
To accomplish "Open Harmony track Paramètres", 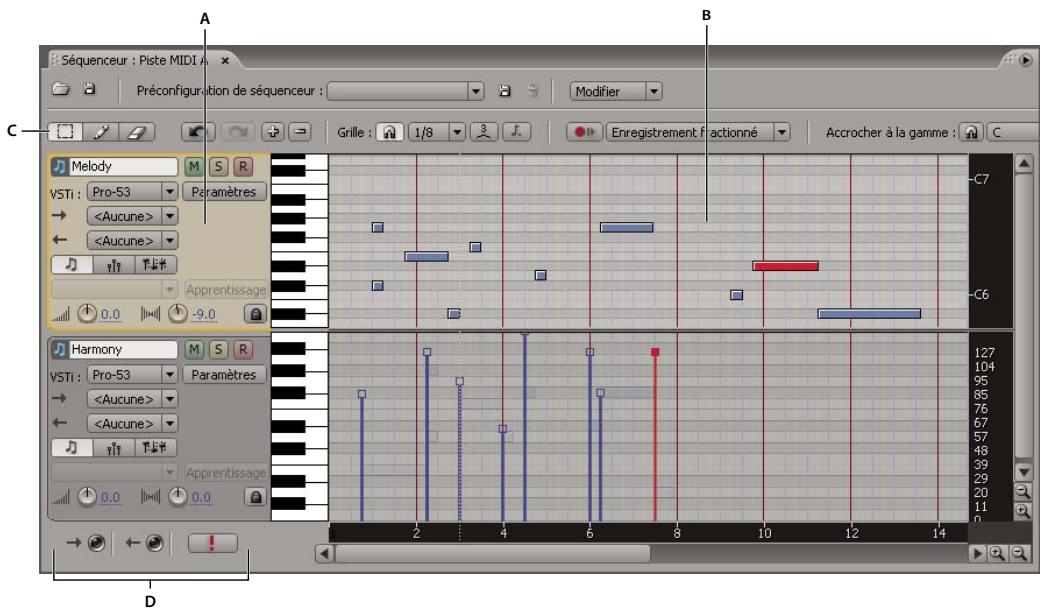I will (224, 374).
